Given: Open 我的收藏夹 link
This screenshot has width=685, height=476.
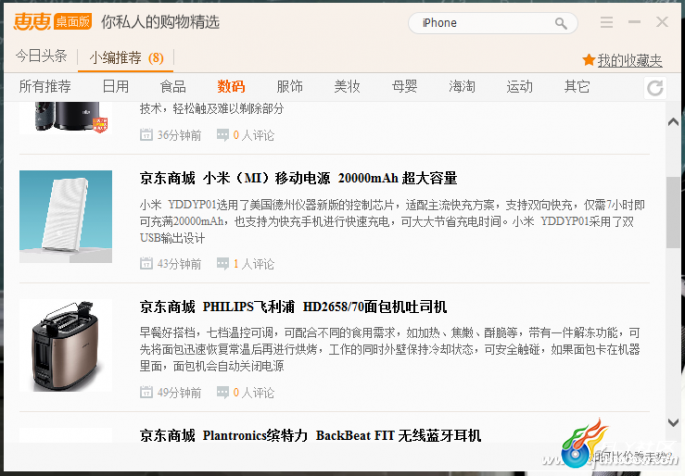Looking at the screenshot, I should [630, 61].
